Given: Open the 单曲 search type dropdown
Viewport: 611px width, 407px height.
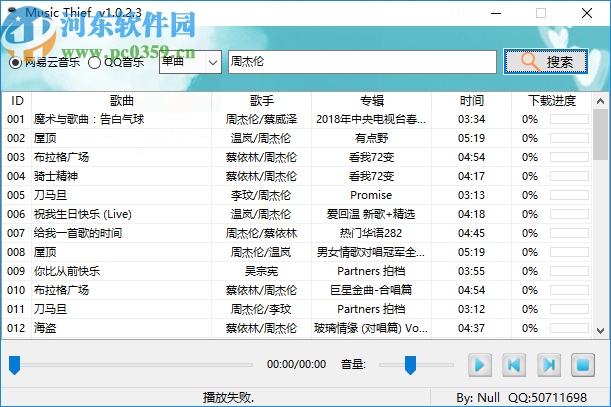Looking at the screenshot, I should (190, 62).
